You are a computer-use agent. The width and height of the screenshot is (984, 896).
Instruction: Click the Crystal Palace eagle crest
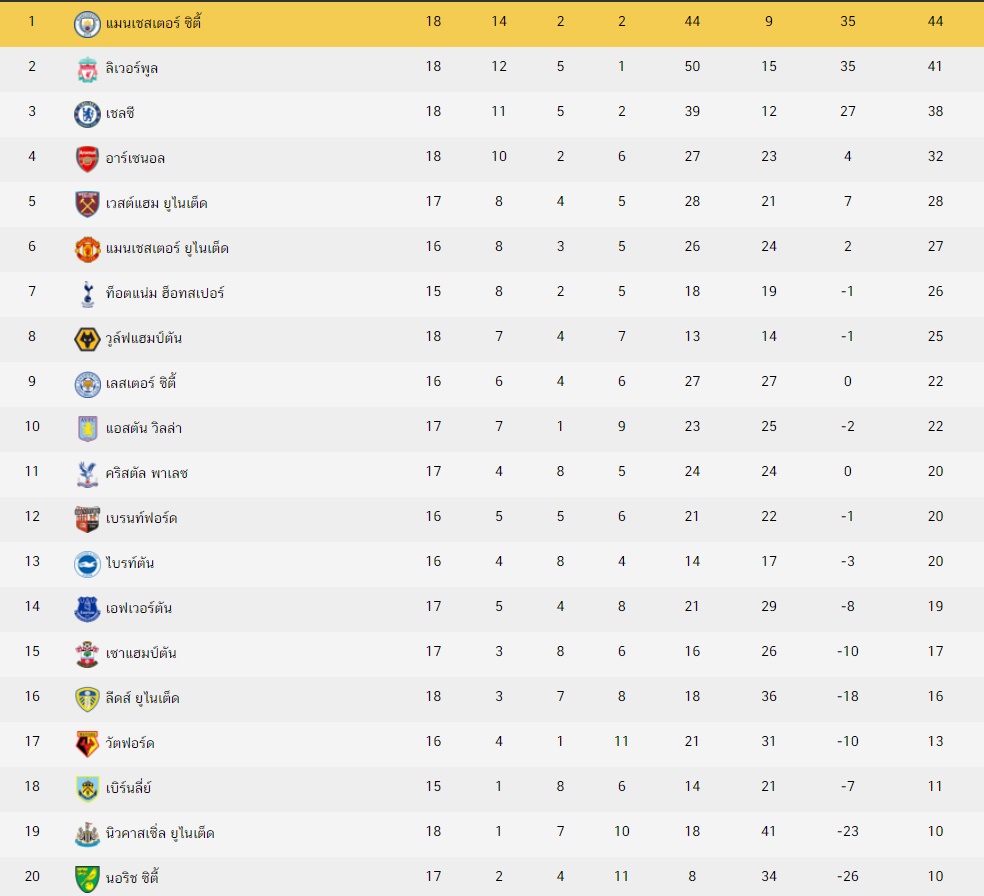coord(87,474)
